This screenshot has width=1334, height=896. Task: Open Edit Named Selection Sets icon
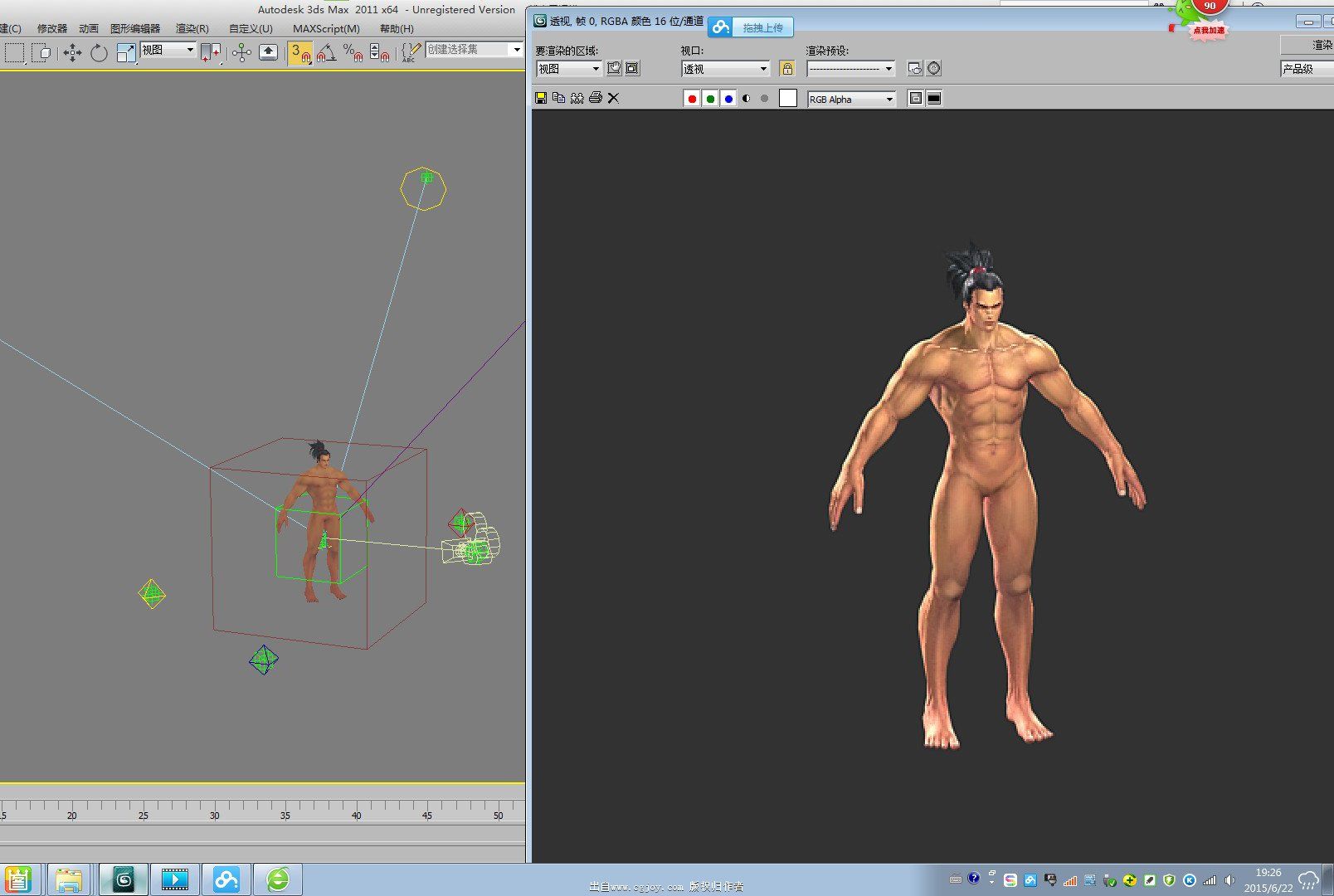(411, 53)
